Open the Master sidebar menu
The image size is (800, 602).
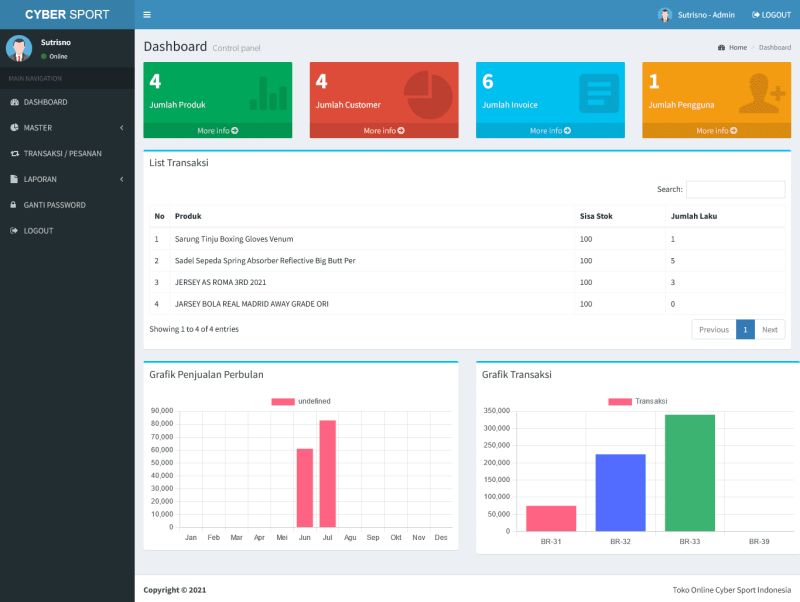(x=67, y=128)
